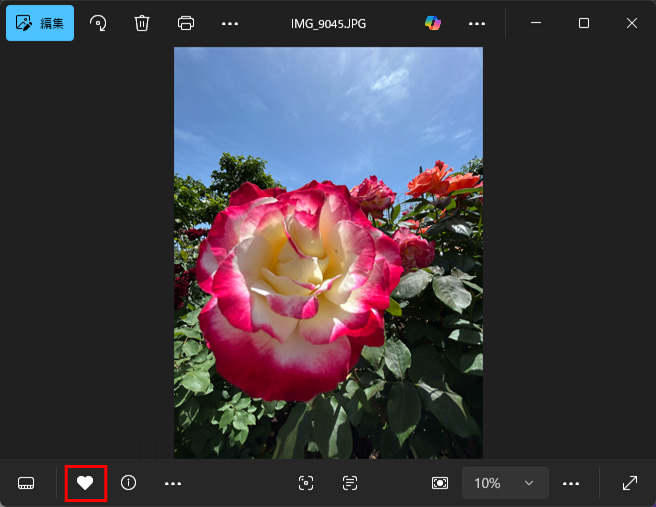Screen dimensions: 656x507
Task: Scan text in the image icon
Action: tap(350, 483)
